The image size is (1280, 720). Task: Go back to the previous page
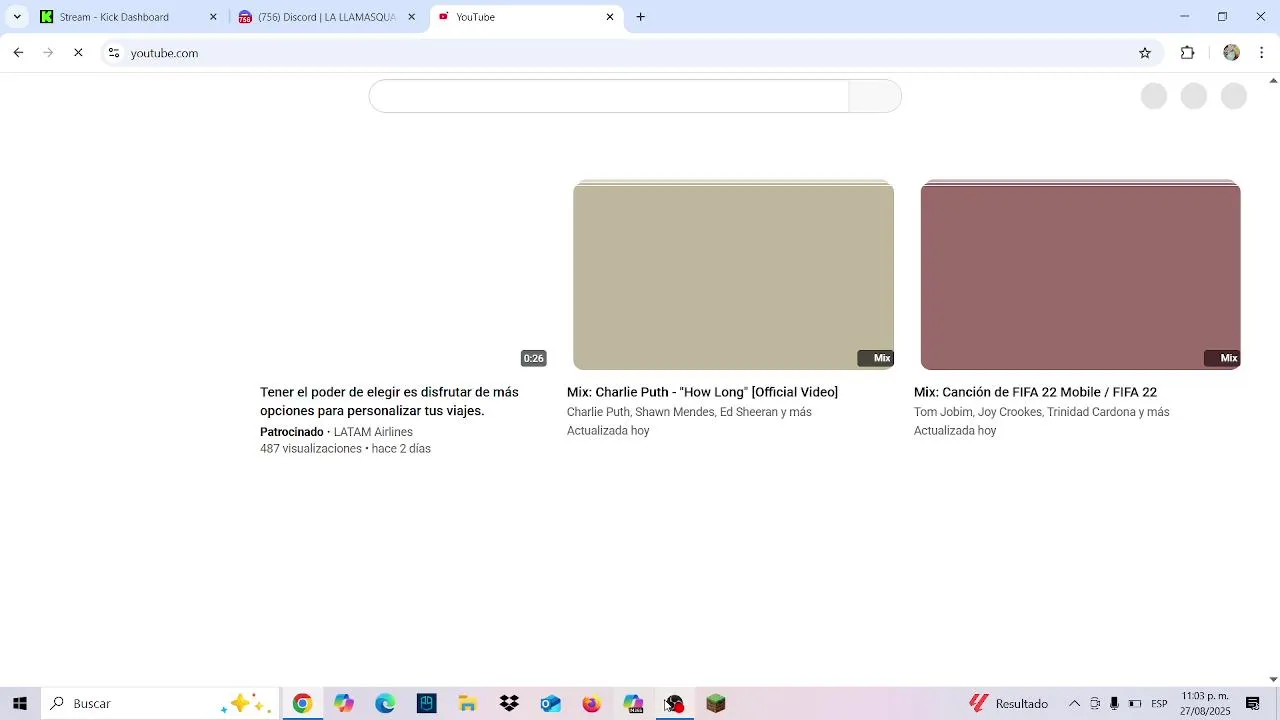[18, 53]
